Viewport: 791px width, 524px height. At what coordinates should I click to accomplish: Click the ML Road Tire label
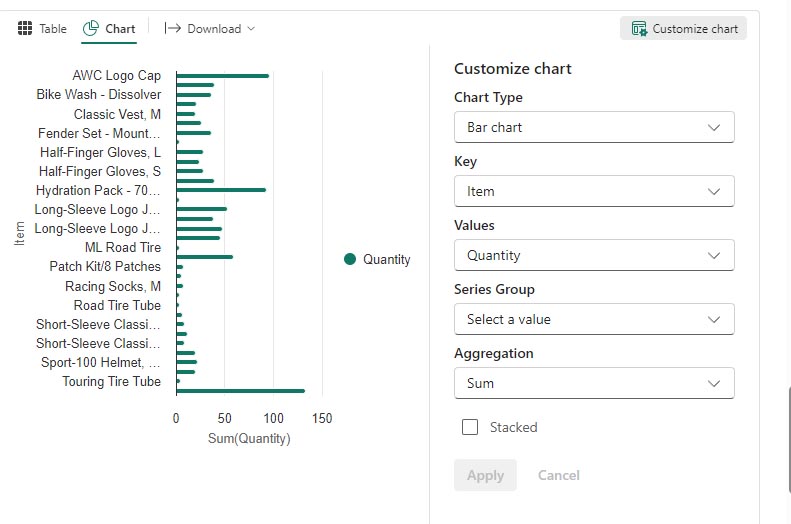coord(123,248)
